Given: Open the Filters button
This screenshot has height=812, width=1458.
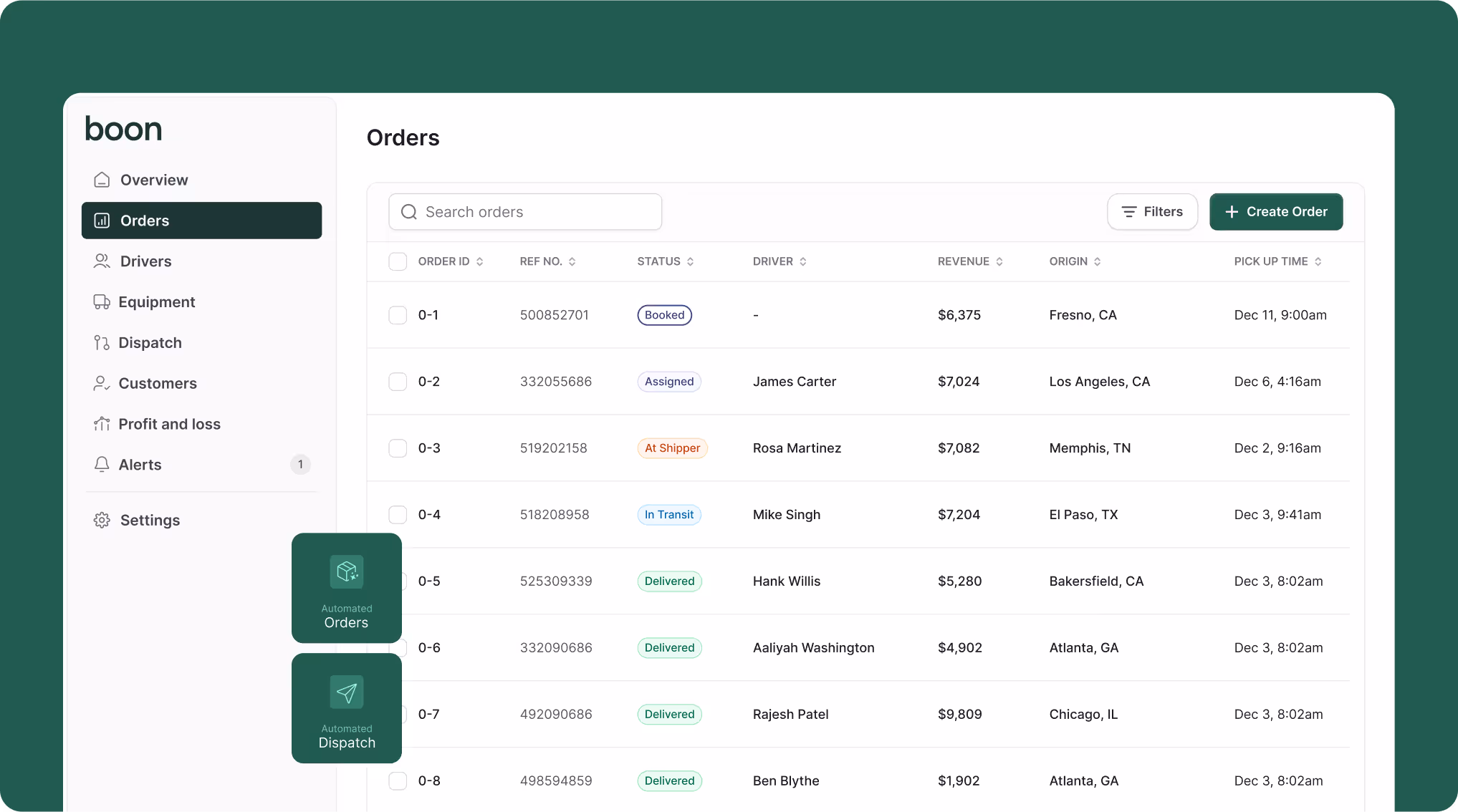Looking at the screenshot, I should click(1152, 212).
